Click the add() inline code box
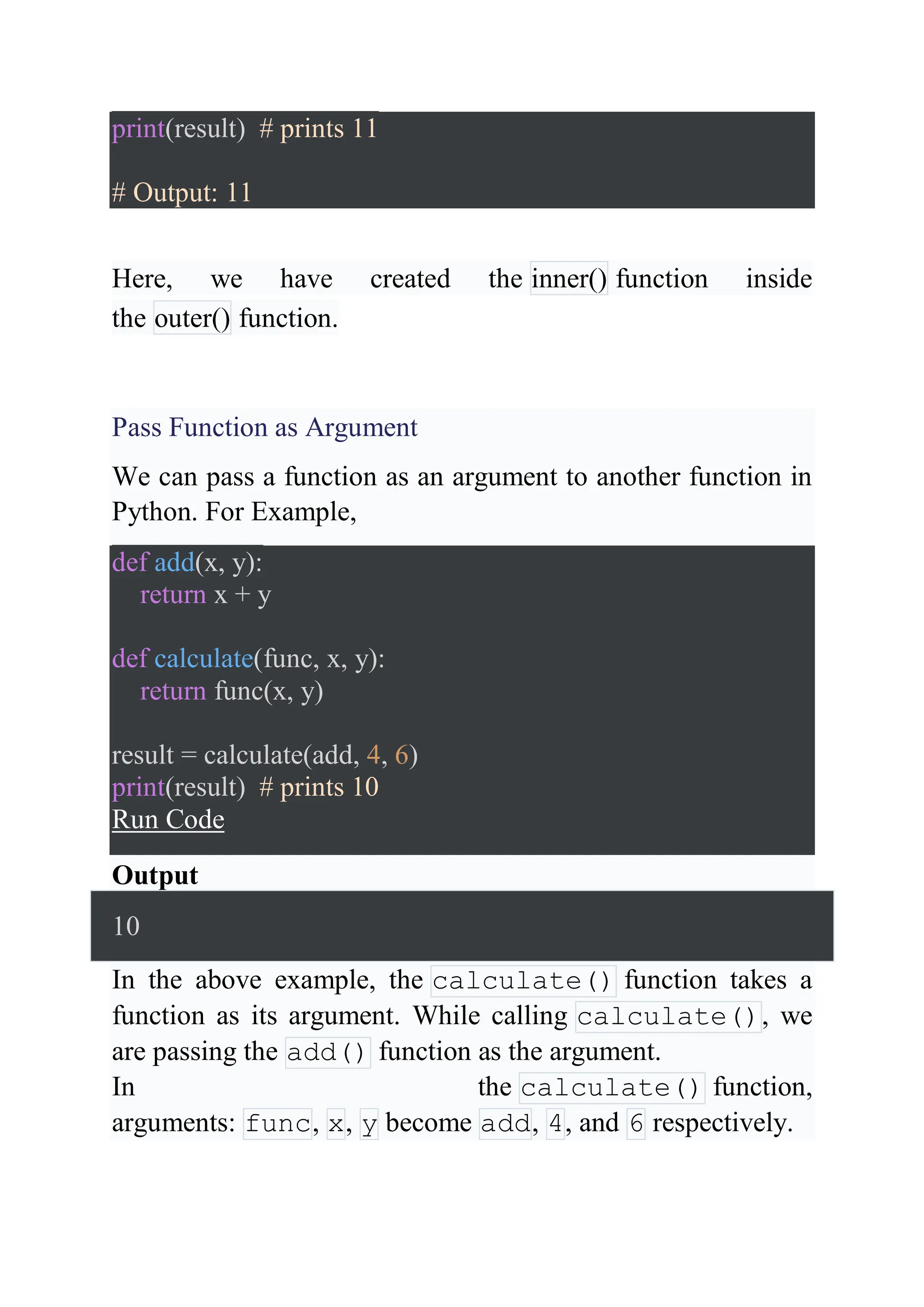 (x=328, y=1053)
